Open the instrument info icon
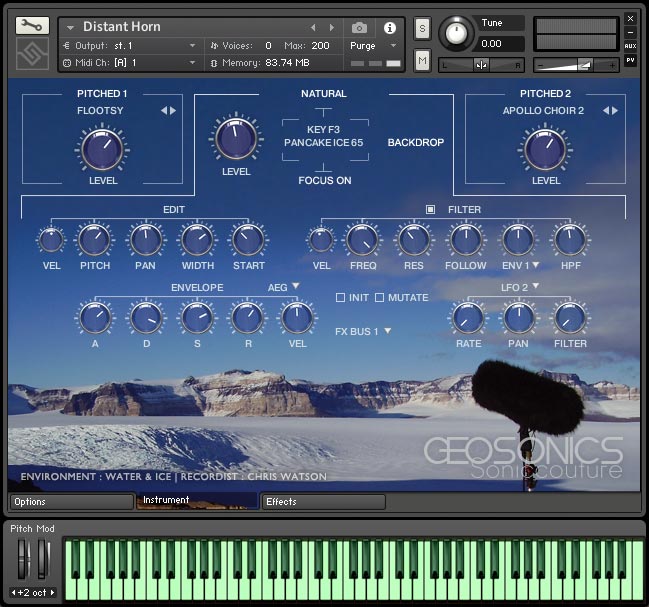 [x=390, y=27]
